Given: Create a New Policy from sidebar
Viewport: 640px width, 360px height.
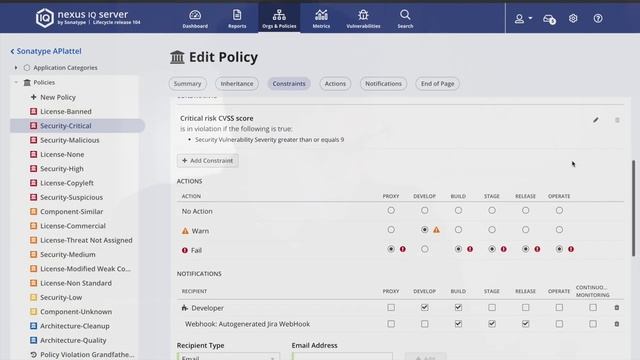Looking at the screenshot, I should 58,97.
